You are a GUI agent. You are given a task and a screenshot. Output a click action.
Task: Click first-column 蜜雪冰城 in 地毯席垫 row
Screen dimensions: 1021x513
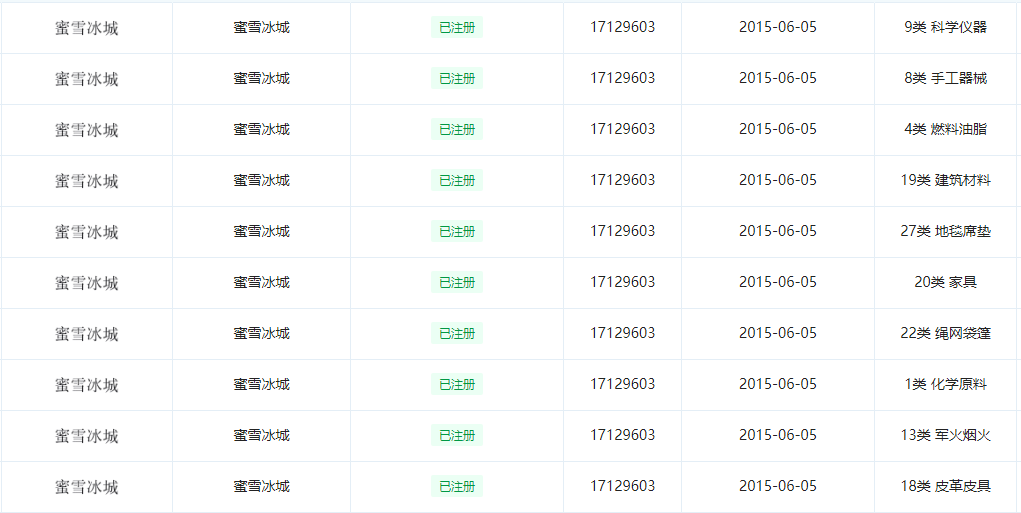pos(86,232)
